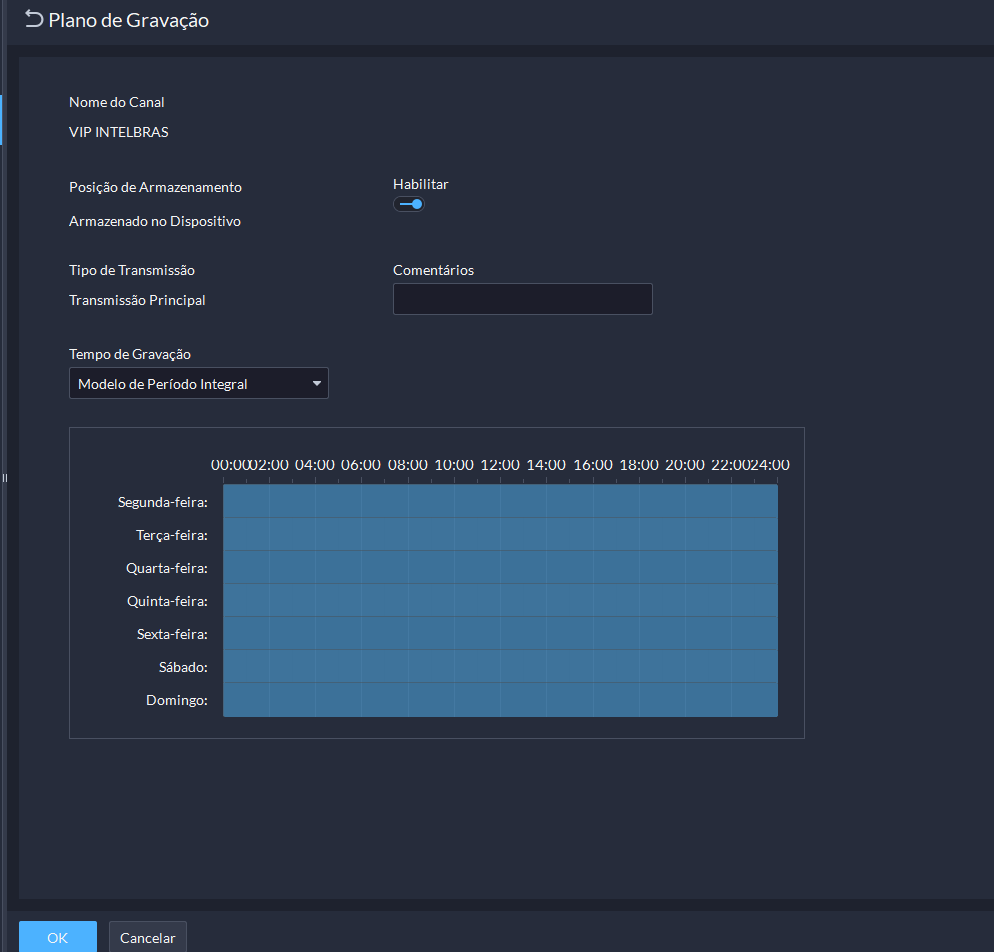The image size is (994, 952).
Task: Click the 18:00 time label
Action: coord(639,465)
